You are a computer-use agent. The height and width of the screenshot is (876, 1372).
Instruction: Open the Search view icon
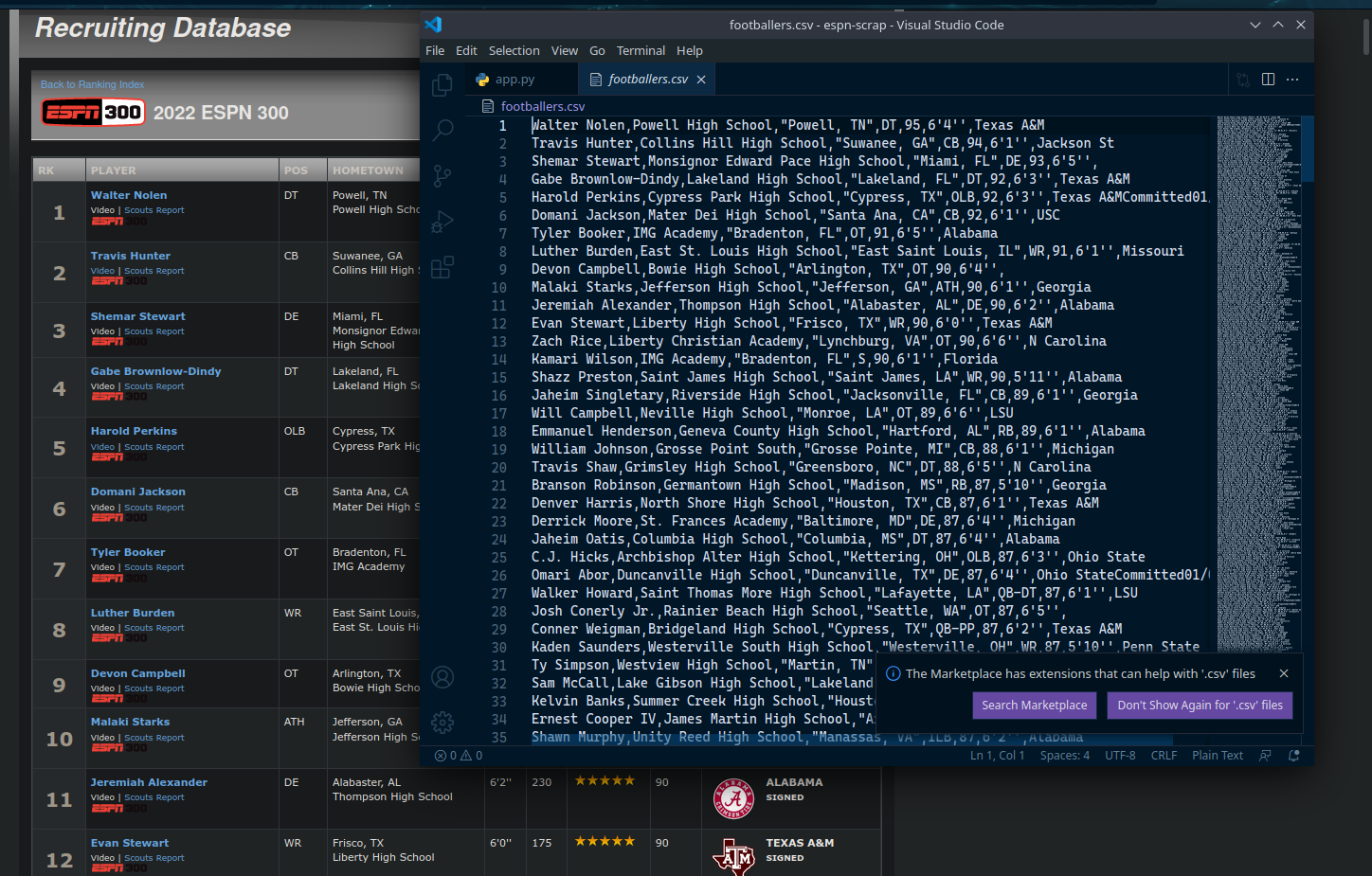point(442,131)
